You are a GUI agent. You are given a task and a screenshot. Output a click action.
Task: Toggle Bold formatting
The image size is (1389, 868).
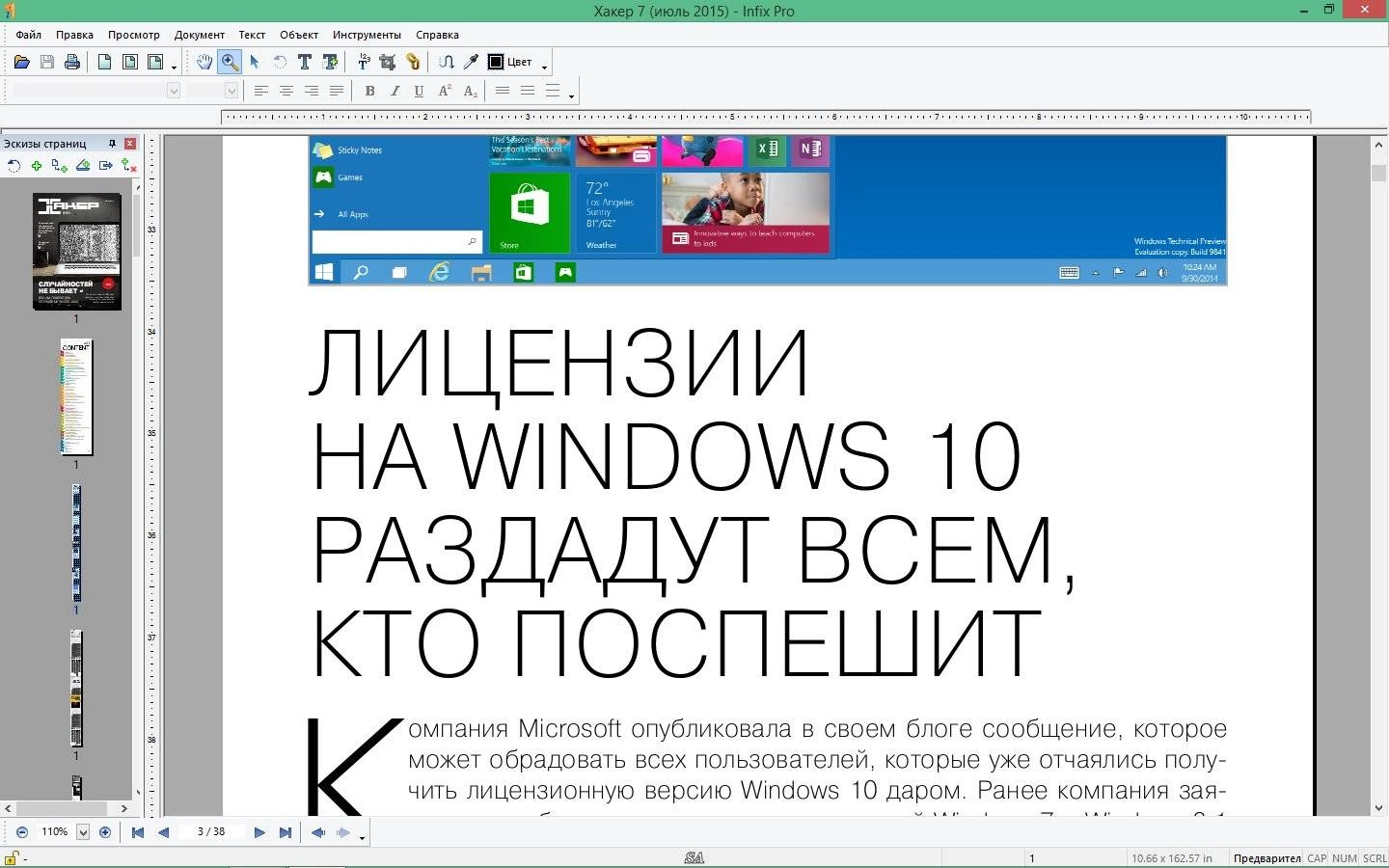pyautogui.click(x=369, y=91)
